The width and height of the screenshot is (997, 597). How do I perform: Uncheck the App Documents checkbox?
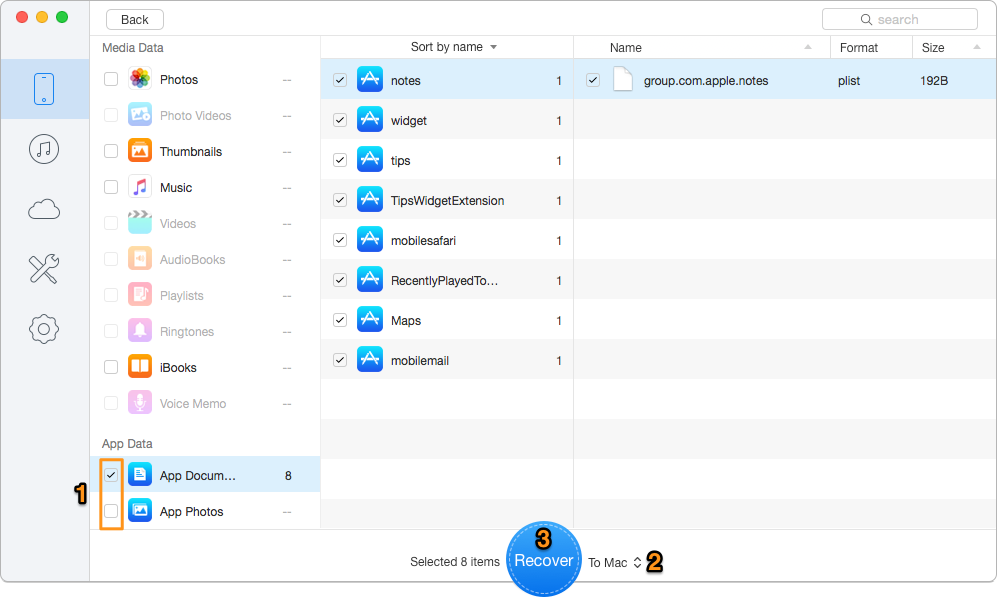click(111, 475)
